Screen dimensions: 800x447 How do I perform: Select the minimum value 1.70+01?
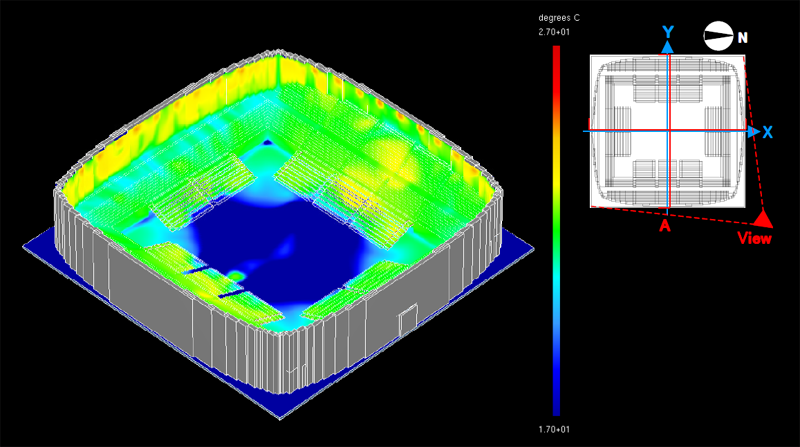554,430
